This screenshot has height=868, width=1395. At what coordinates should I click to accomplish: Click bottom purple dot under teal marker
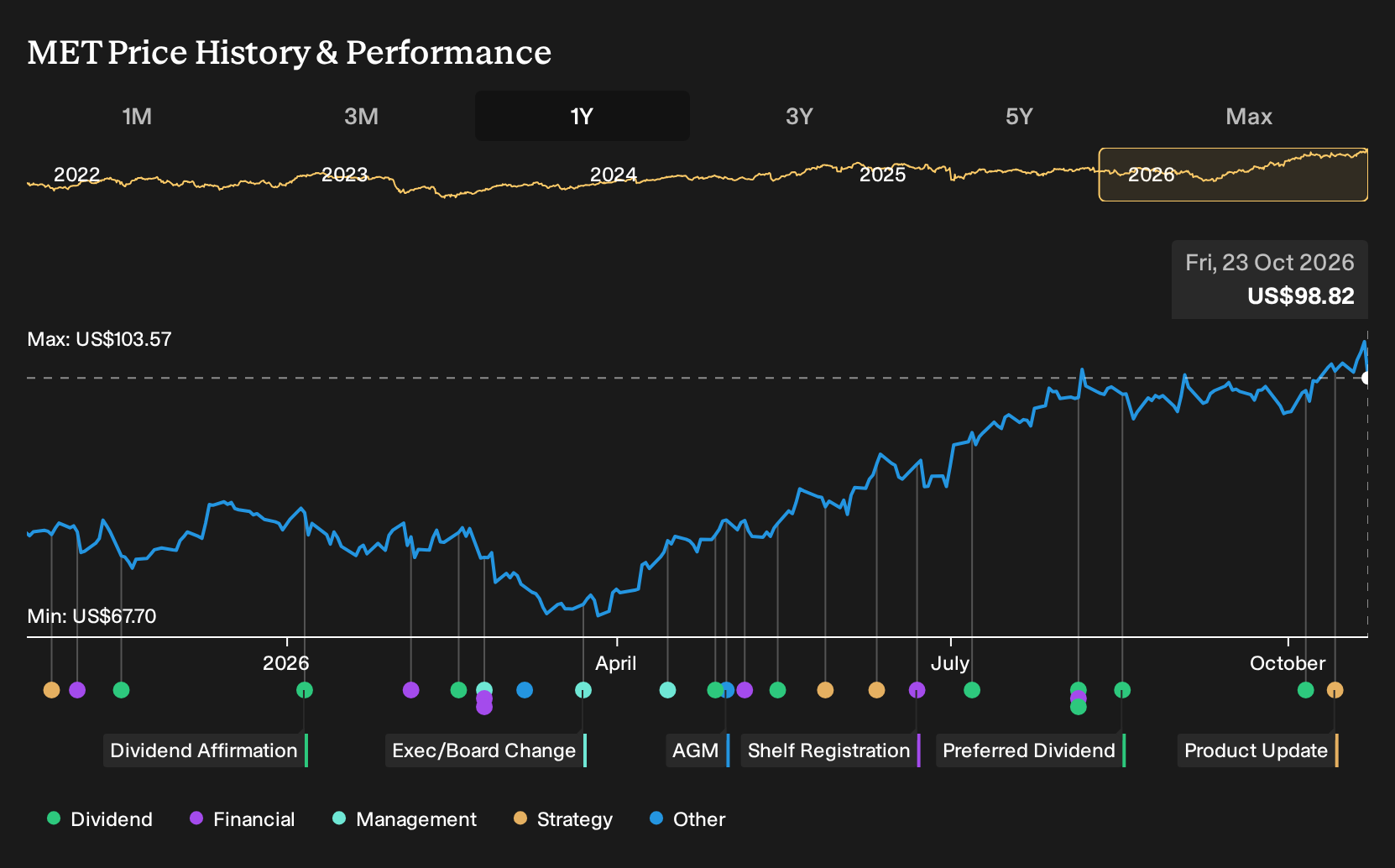pos(484,708)
